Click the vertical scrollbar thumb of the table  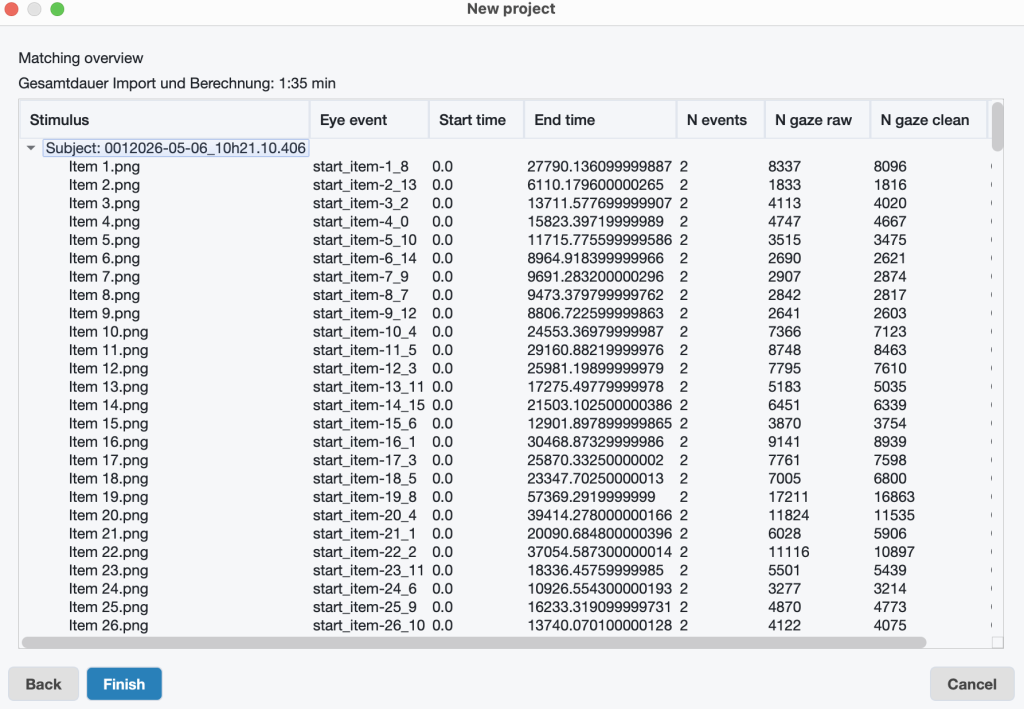coord(997,125)
